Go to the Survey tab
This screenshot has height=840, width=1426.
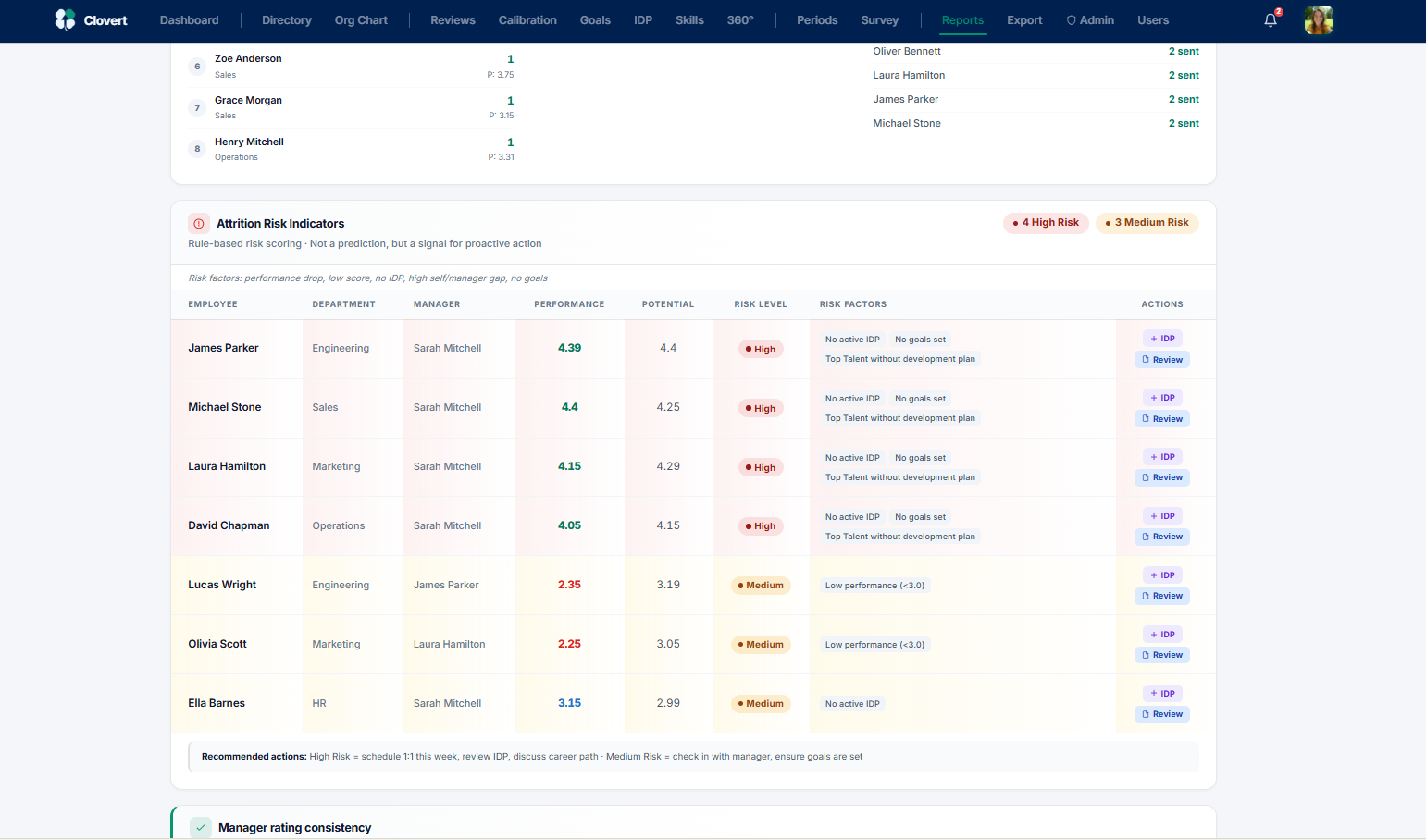coord(880,20)
